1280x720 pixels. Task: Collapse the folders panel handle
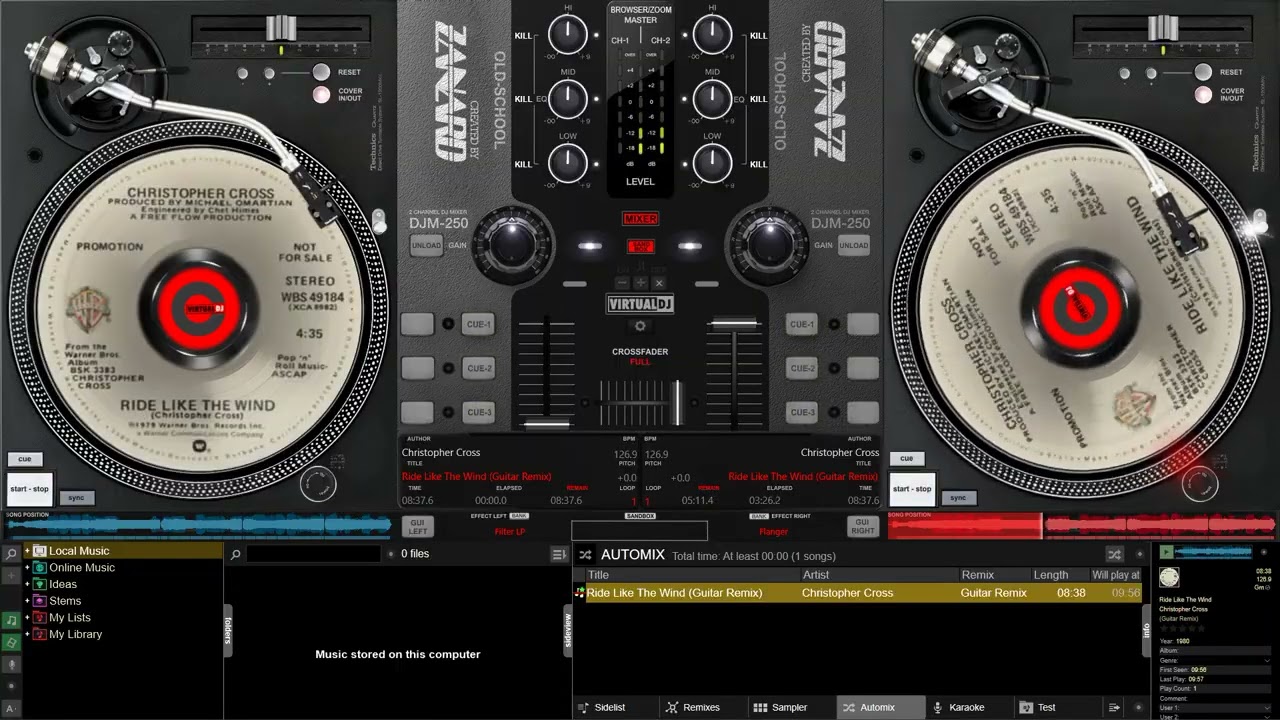(x=228, y=630)
